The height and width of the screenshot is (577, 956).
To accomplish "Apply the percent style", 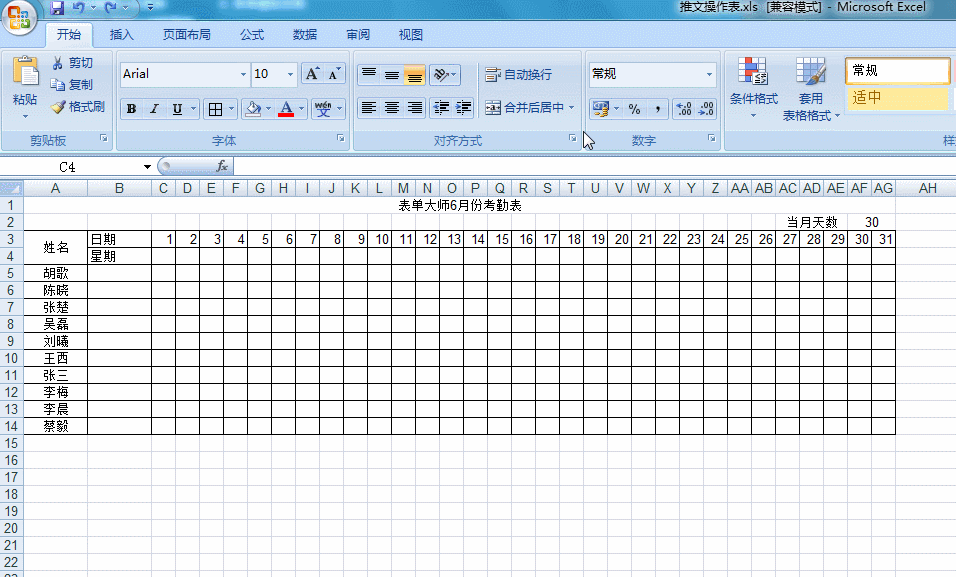I will 634,109.
